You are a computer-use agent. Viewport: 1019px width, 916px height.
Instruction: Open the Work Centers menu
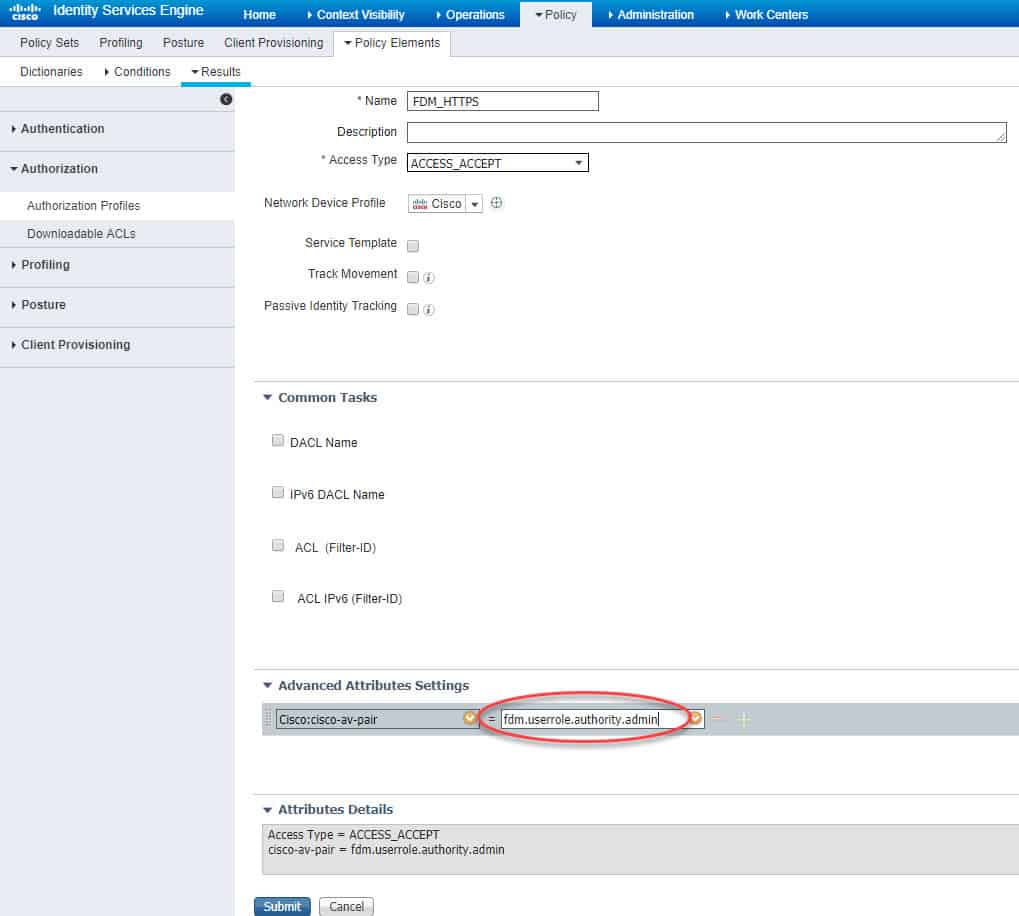click(767, 14)
